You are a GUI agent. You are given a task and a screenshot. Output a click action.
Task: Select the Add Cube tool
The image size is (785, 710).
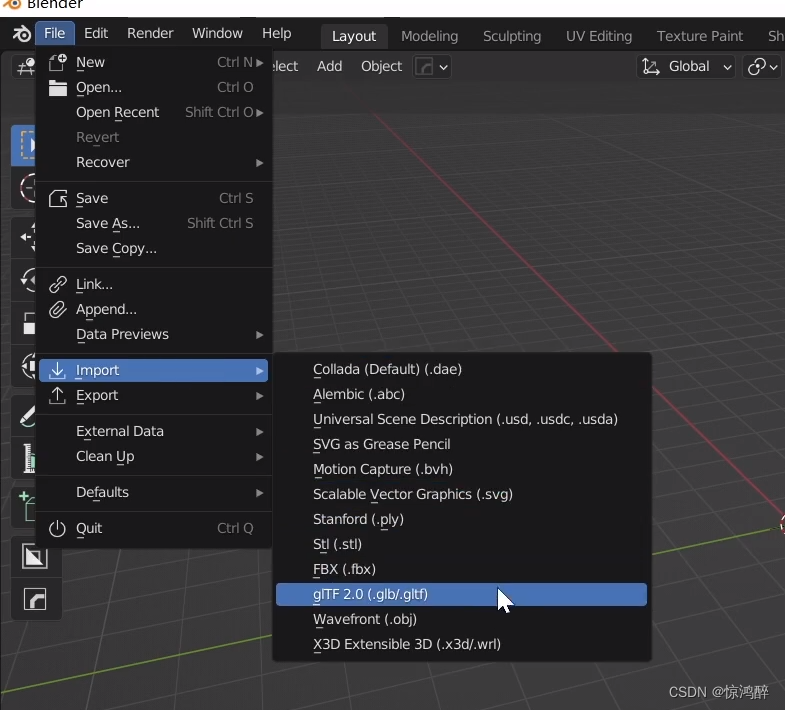[25, 507]
